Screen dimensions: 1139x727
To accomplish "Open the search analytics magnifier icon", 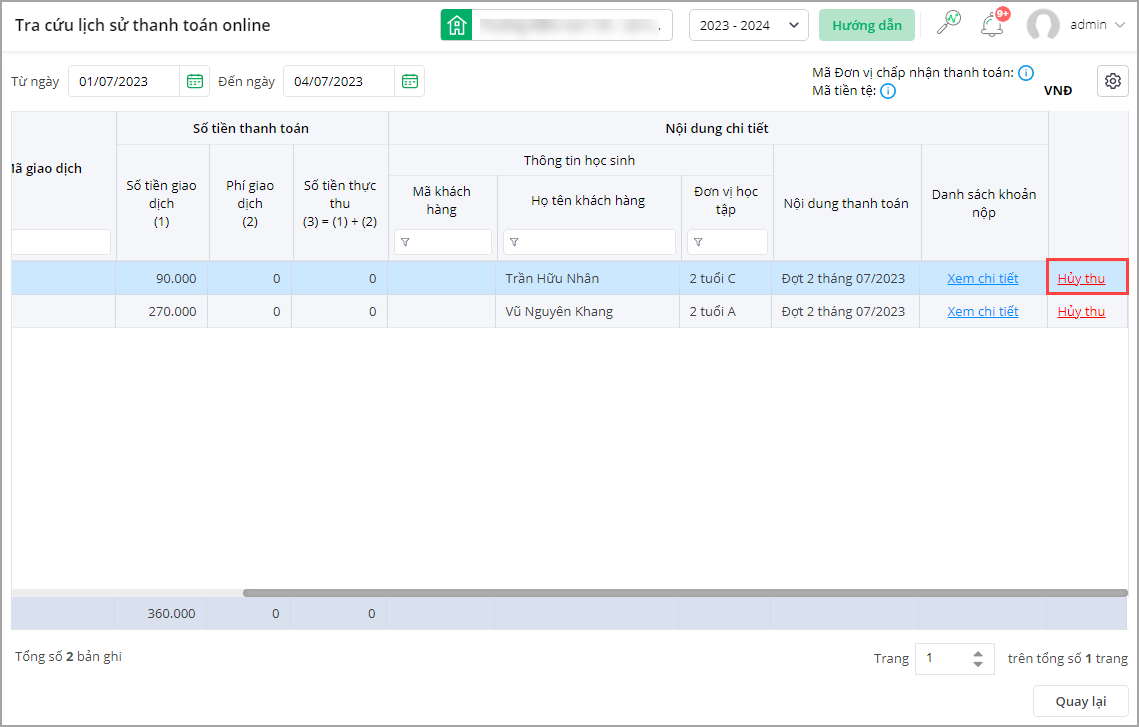I will (948, 23).
